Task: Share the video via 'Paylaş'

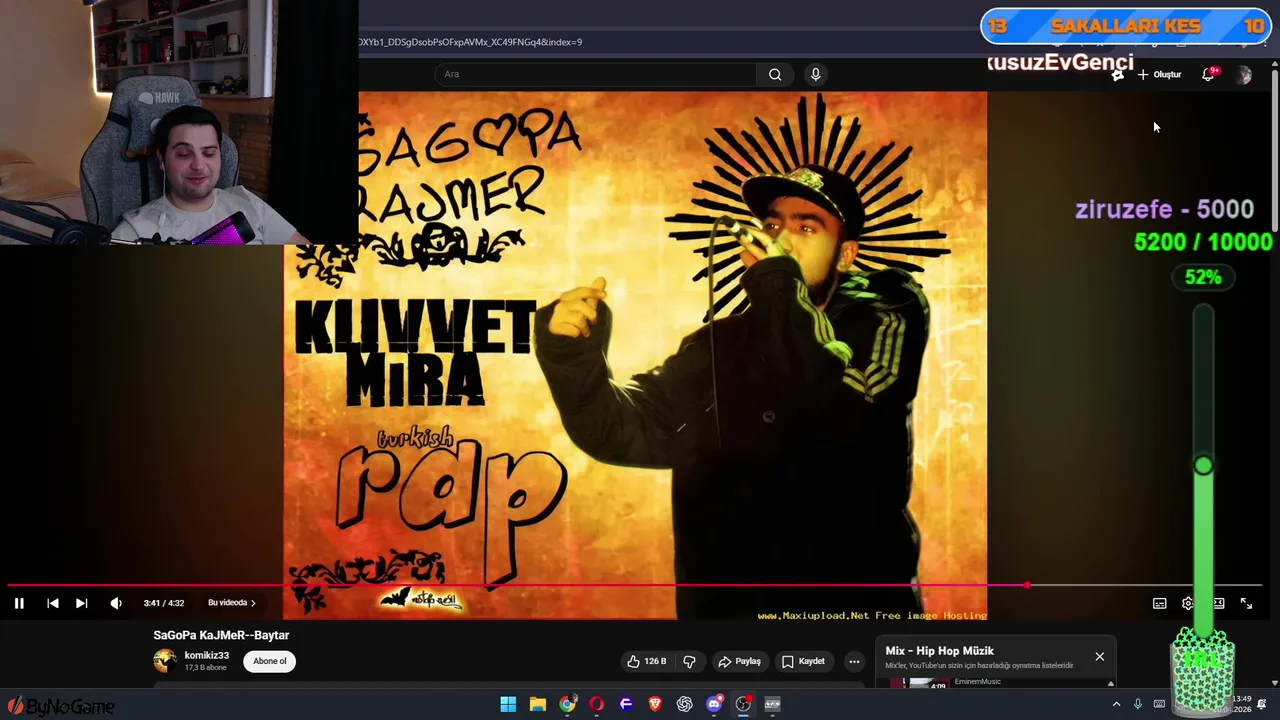Action: tap(740, 661)
